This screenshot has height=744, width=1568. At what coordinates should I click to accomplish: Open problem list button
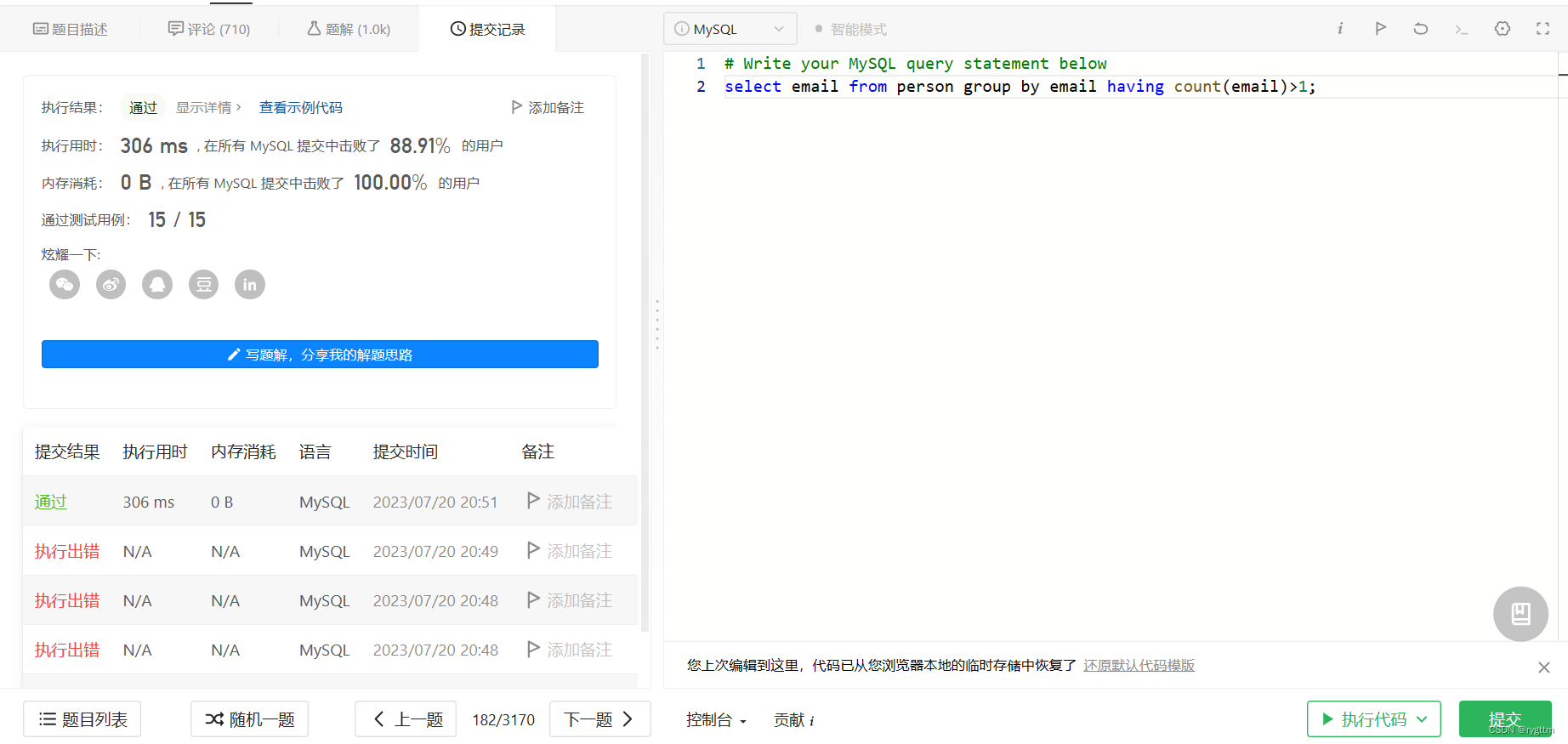click(82, 719)
